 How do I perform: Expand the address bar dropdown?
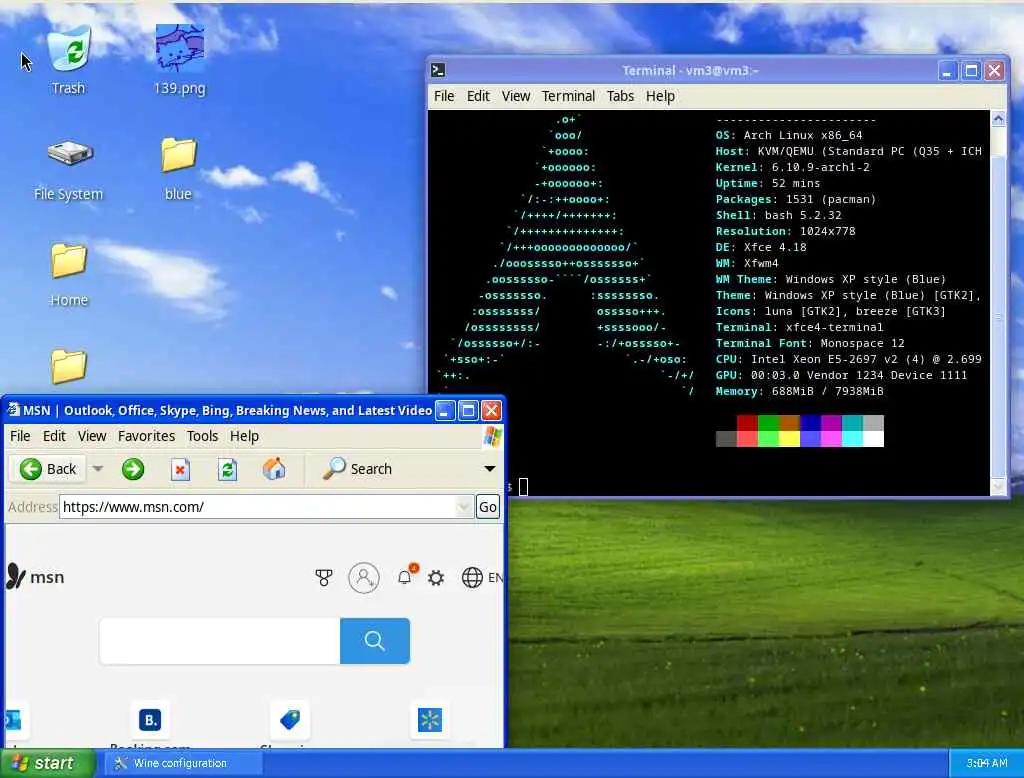point(464,507)
